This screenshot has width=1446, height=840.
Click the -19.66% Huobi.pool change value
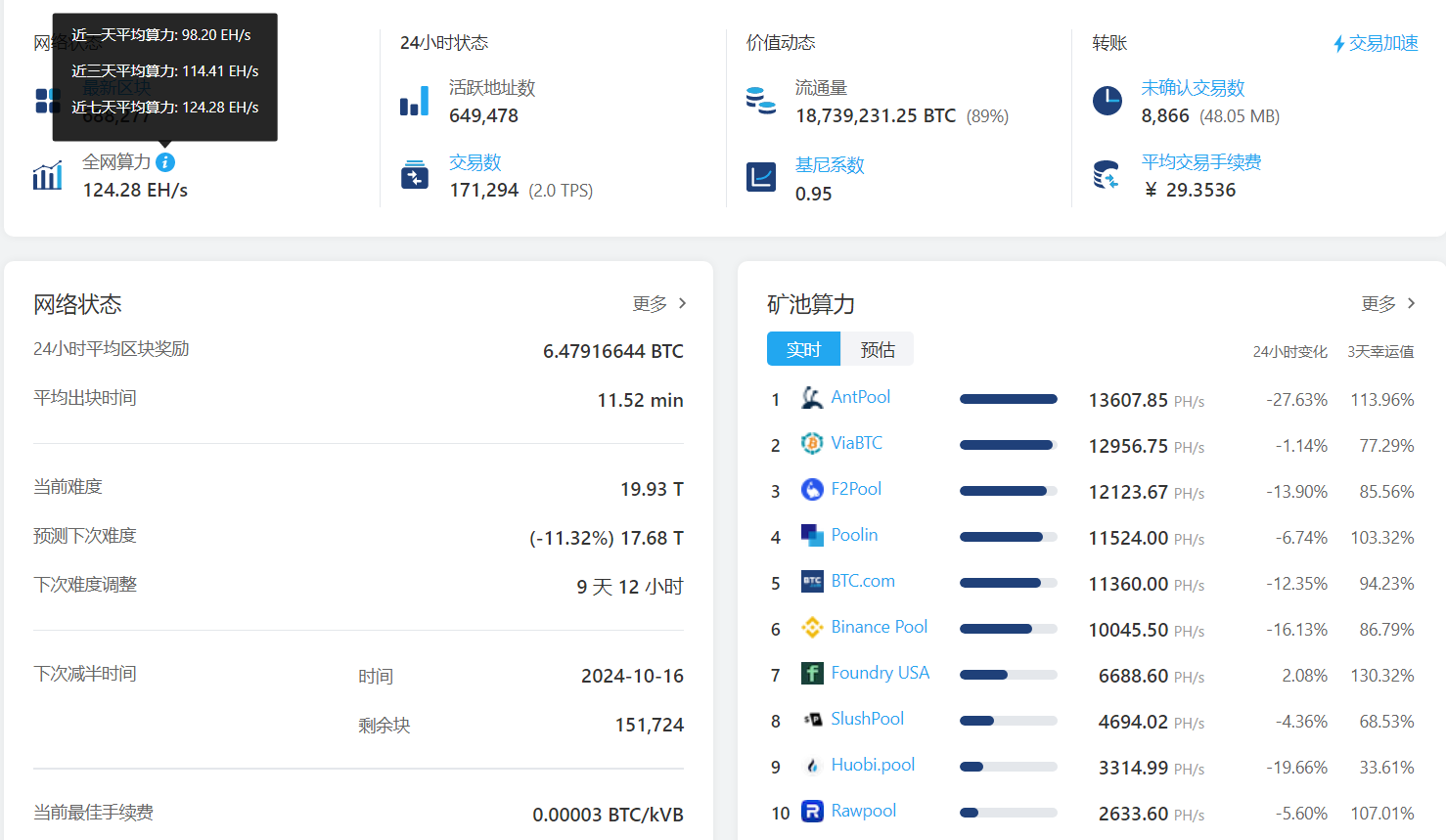[1297, 768]
